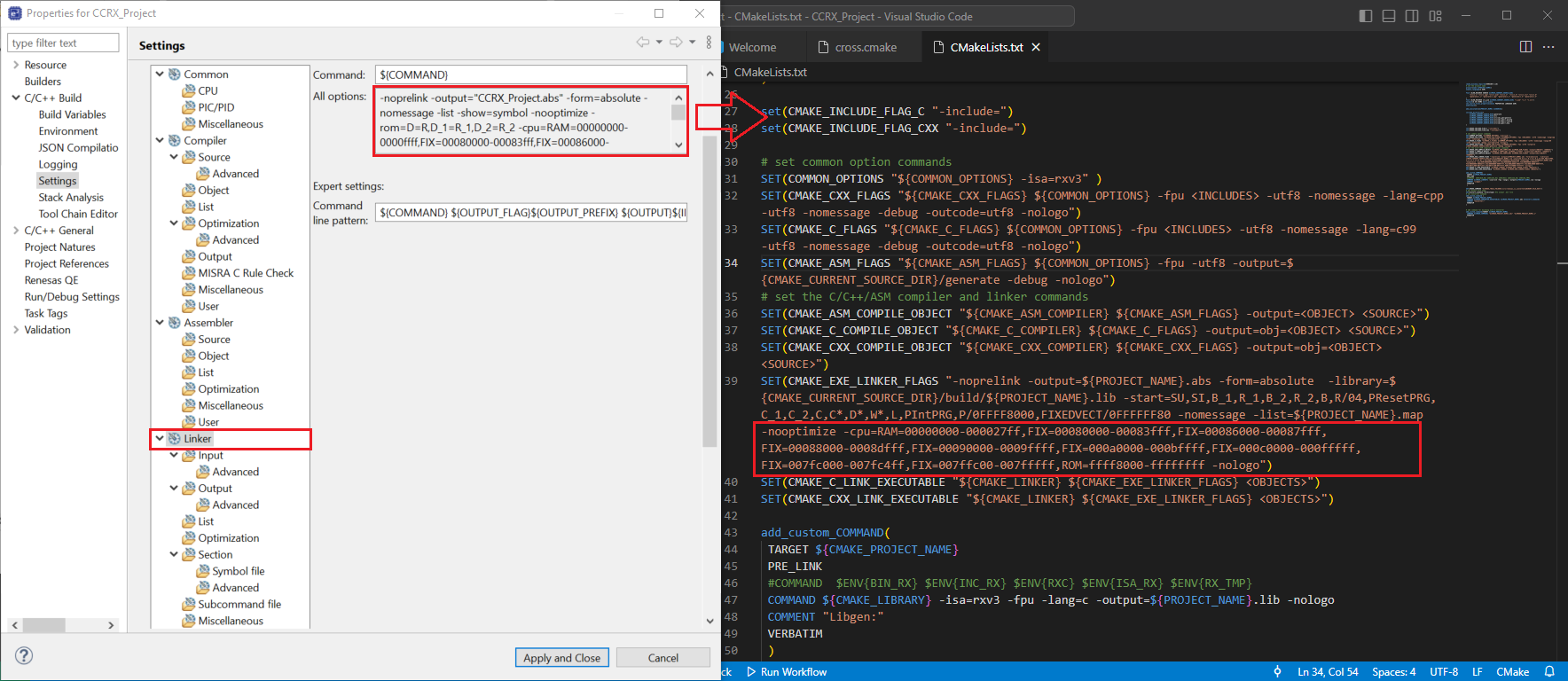Open the view menu dots in Settings header
The height and width of the screenshot is (681, 1568).
(709, 42)
